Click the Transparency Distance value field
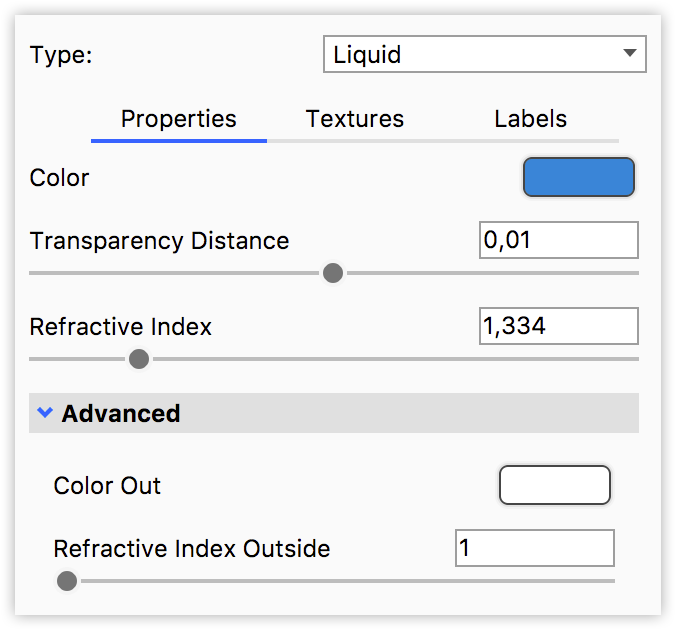The width and height of the screenshot is (676, 630). pos(558,240)
